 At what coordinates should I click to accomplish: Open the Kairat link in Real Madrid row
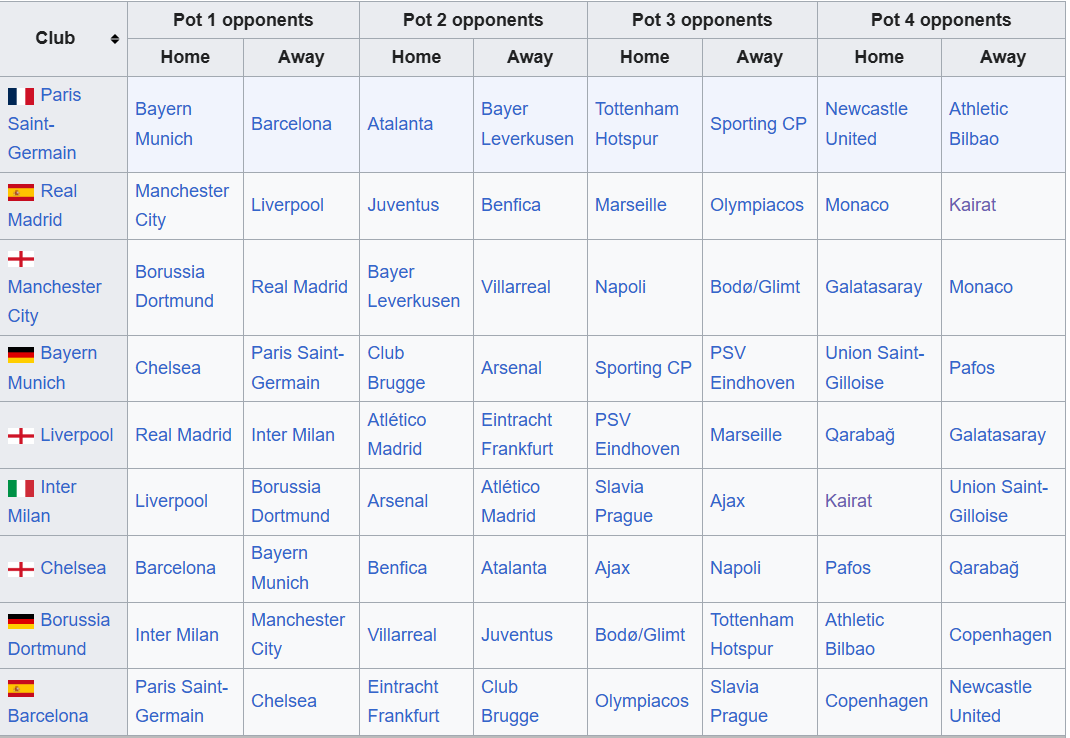972,205
